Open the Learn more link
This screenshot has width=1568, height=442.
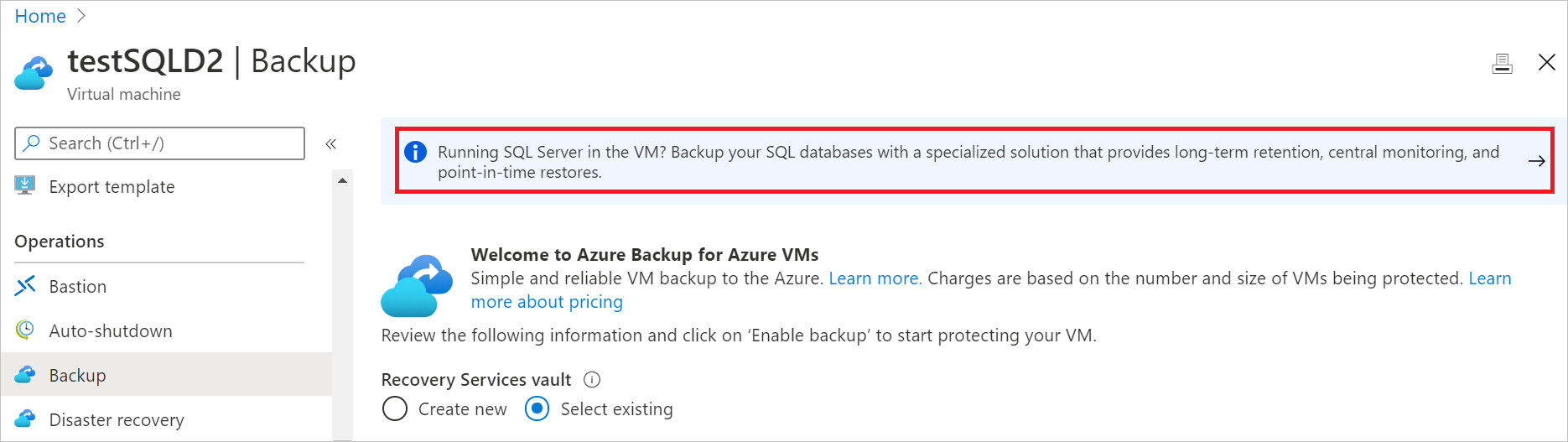pyautogui.click(x=875, y=278)
